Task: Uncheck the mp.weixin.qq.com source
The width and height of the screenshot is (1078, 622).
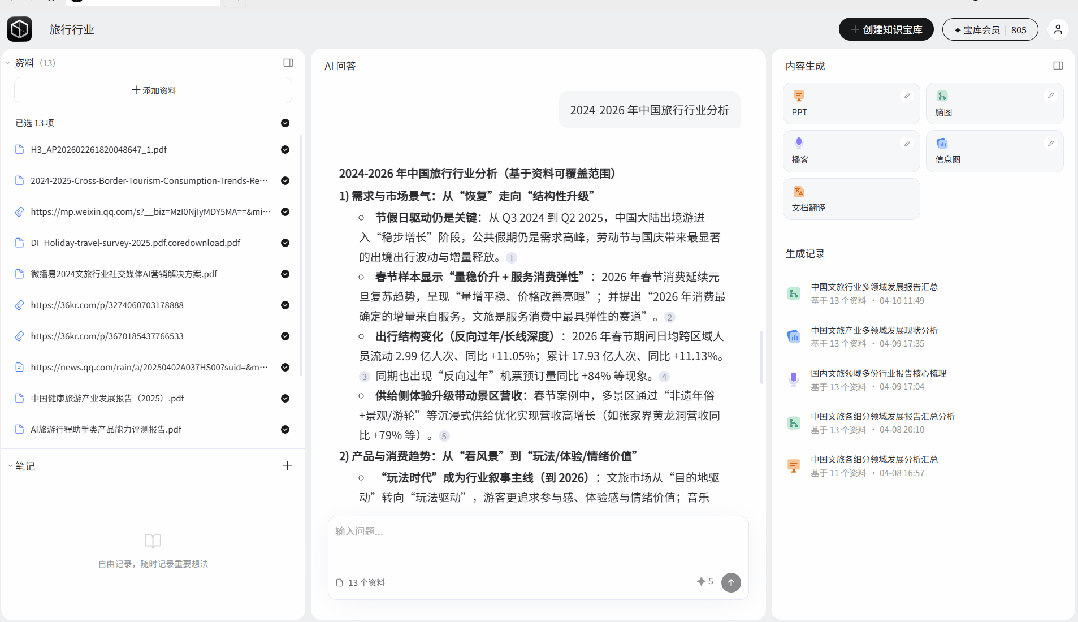Action: [x=285, y=212]
